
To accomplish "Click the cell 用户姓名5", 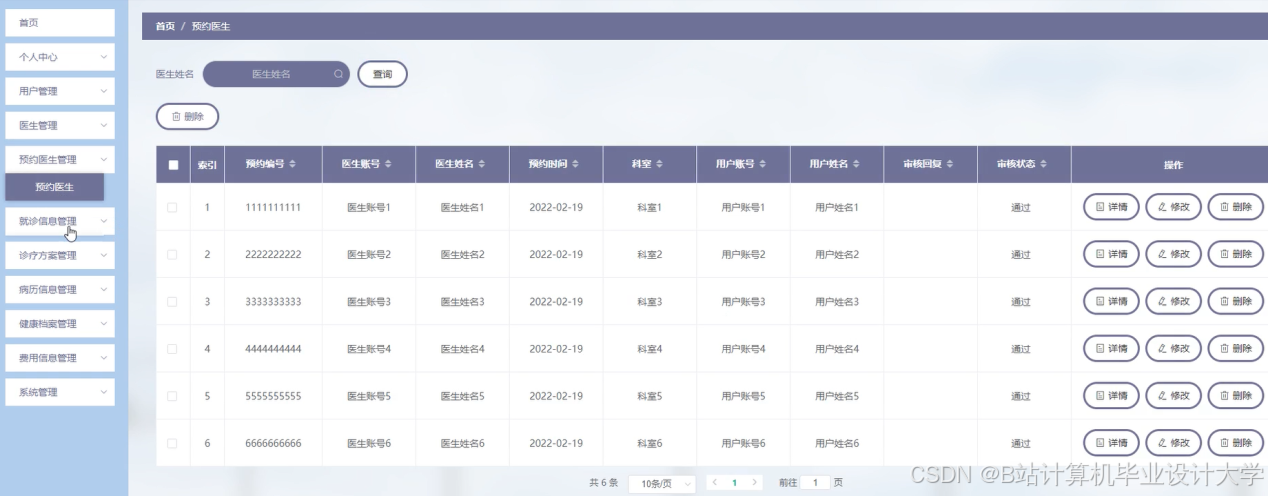I will click(837, 397).
